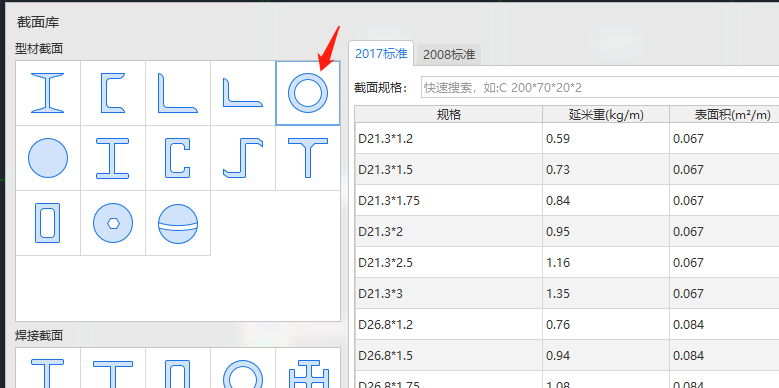Click the 0.067 surface area in D21.3*2.5 row

coord(724,262)
